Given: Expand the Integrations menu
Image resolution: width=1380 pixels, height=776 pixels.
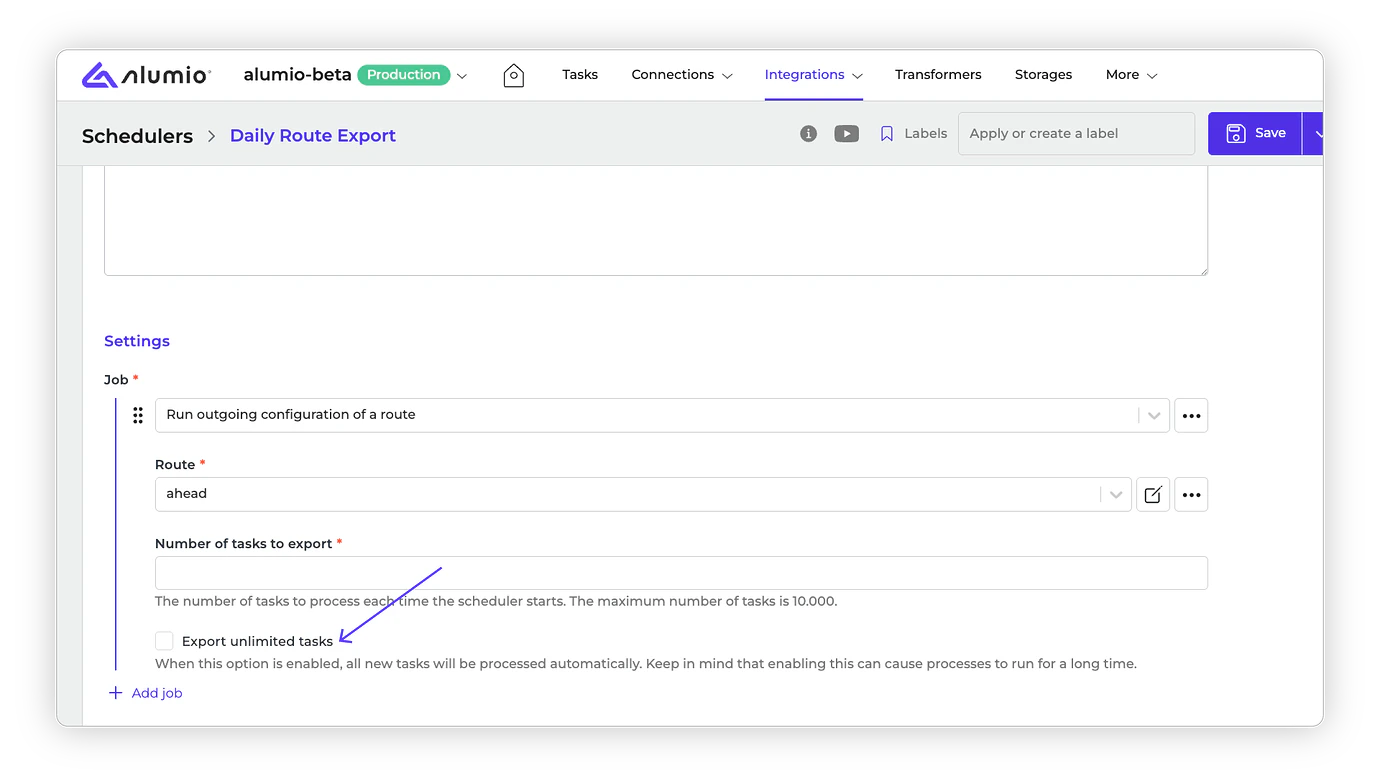Looking at the screenshot, I should (814, 75).
